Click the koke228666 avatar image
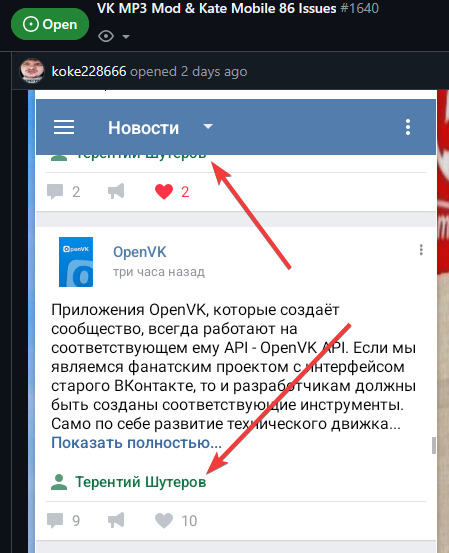449x553 pixels. click(x=32, y=71)
